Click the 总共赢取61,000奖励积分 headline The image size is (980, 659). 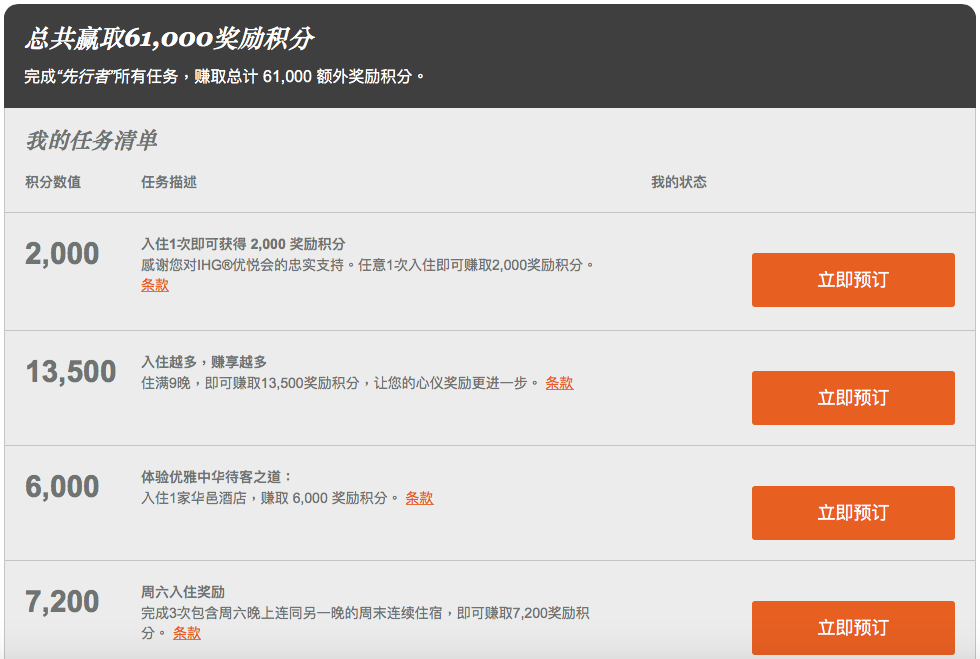point(169,38)
